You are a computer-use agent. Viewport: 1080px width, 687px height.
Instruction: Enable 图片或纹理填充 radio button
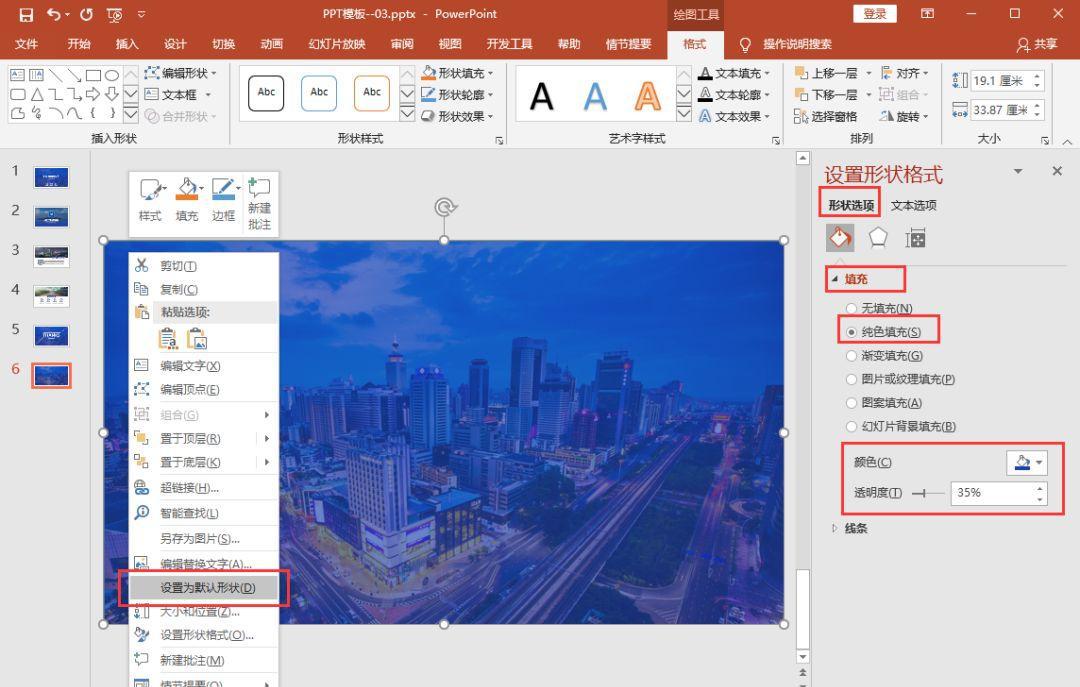(852, 380)
